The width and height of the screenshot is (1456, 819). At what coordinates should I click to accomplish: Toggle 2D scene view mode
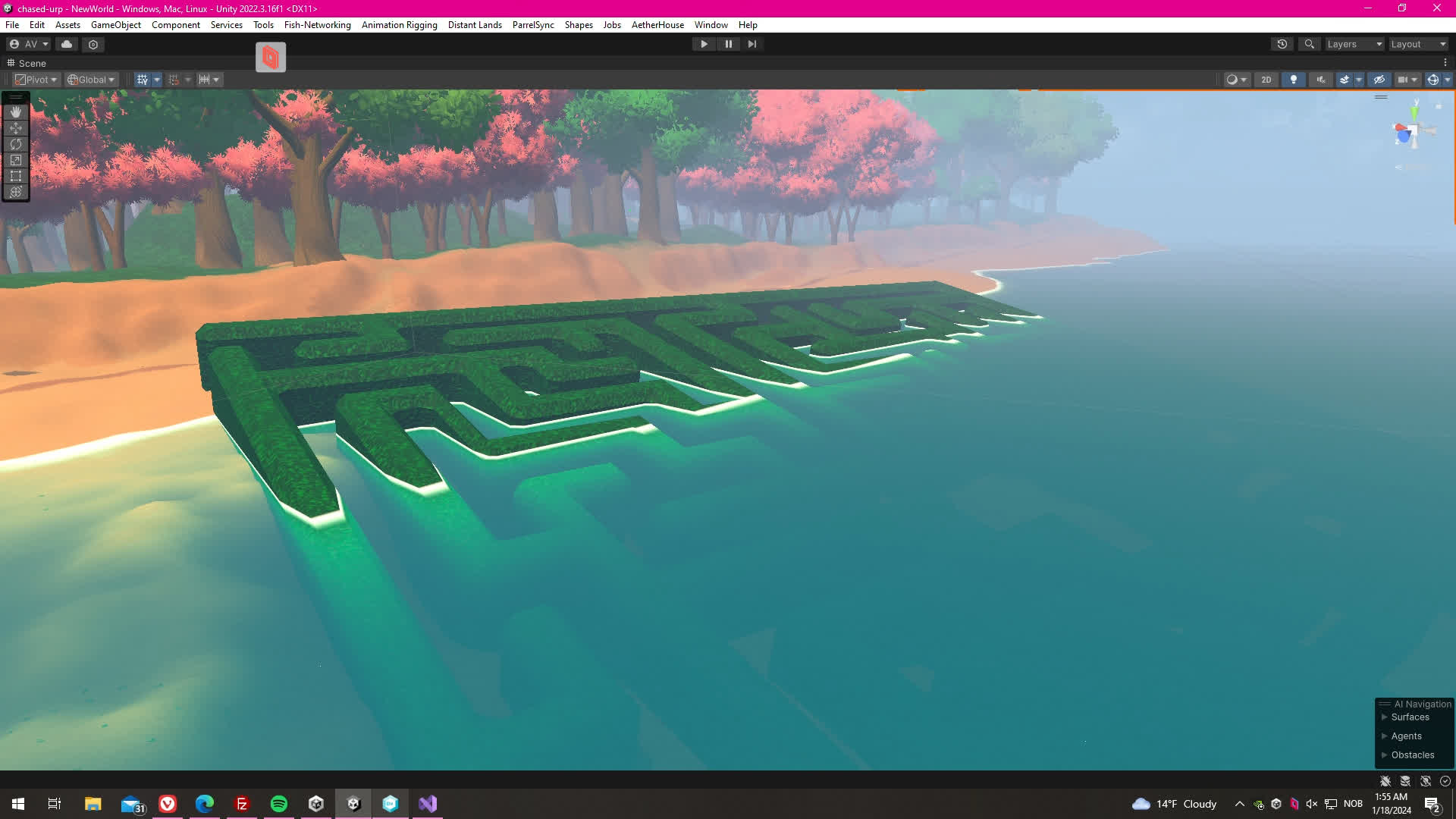[x=1266, y=80]
